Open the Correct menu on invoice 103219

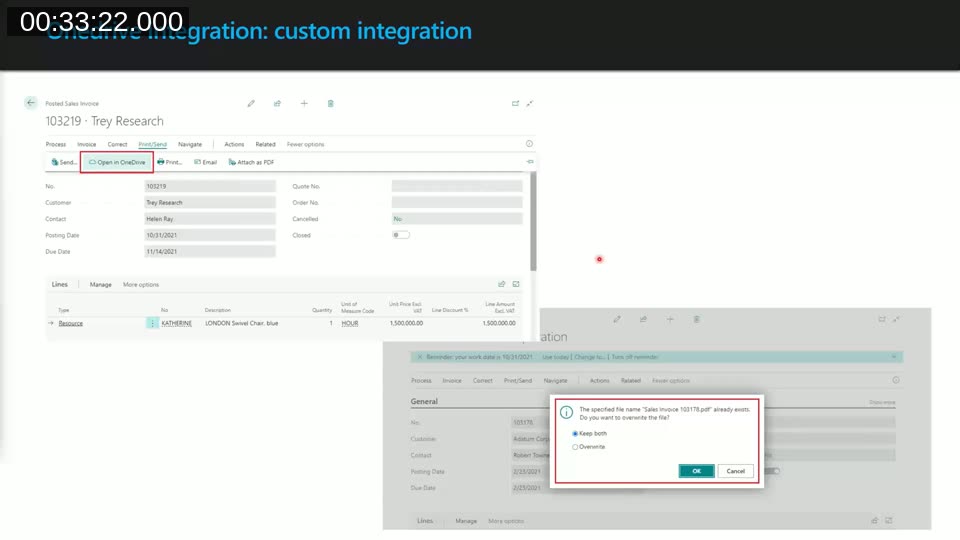coord(118,144)
